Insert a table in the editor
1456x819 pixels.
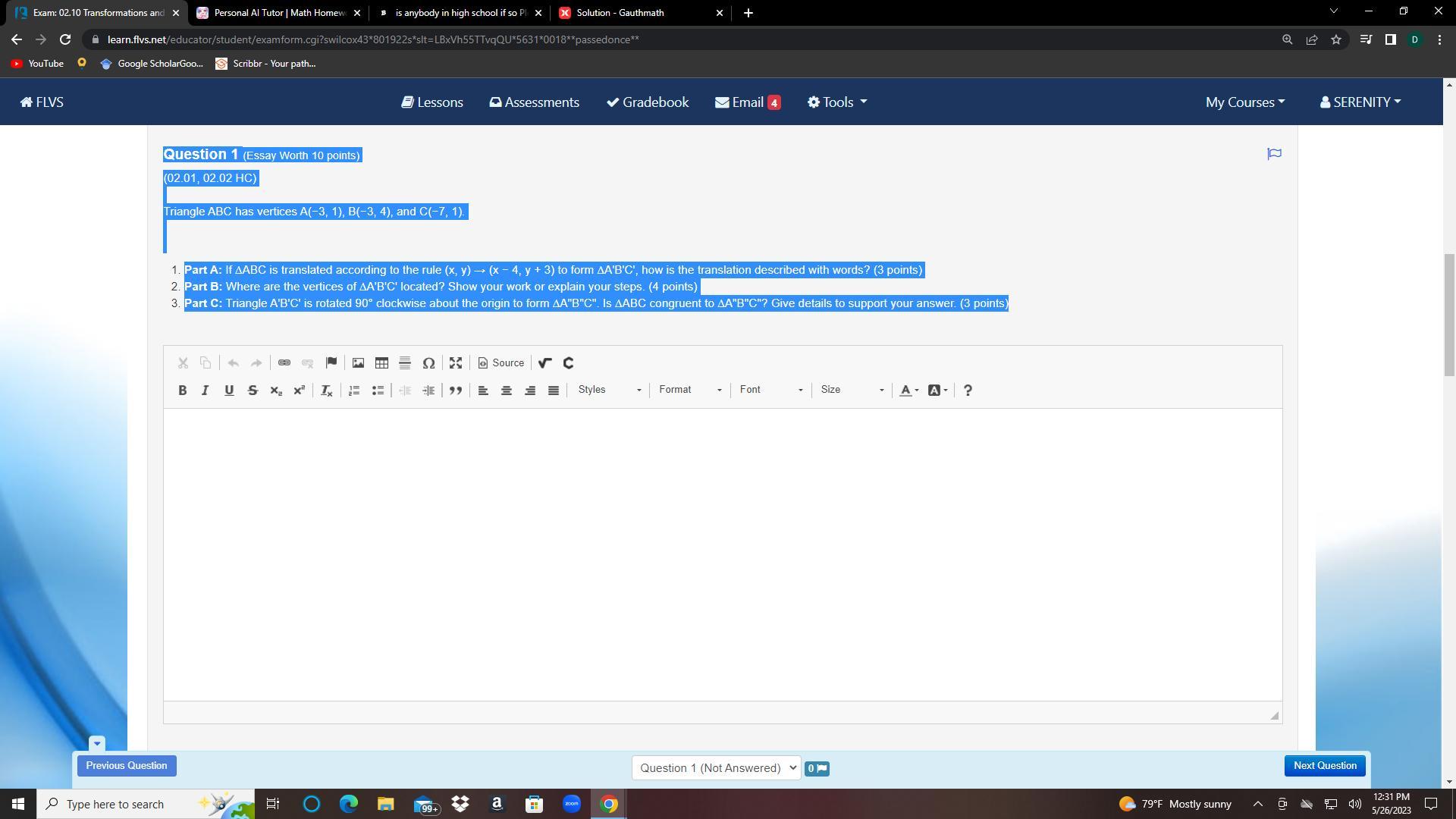pos(381,363)
